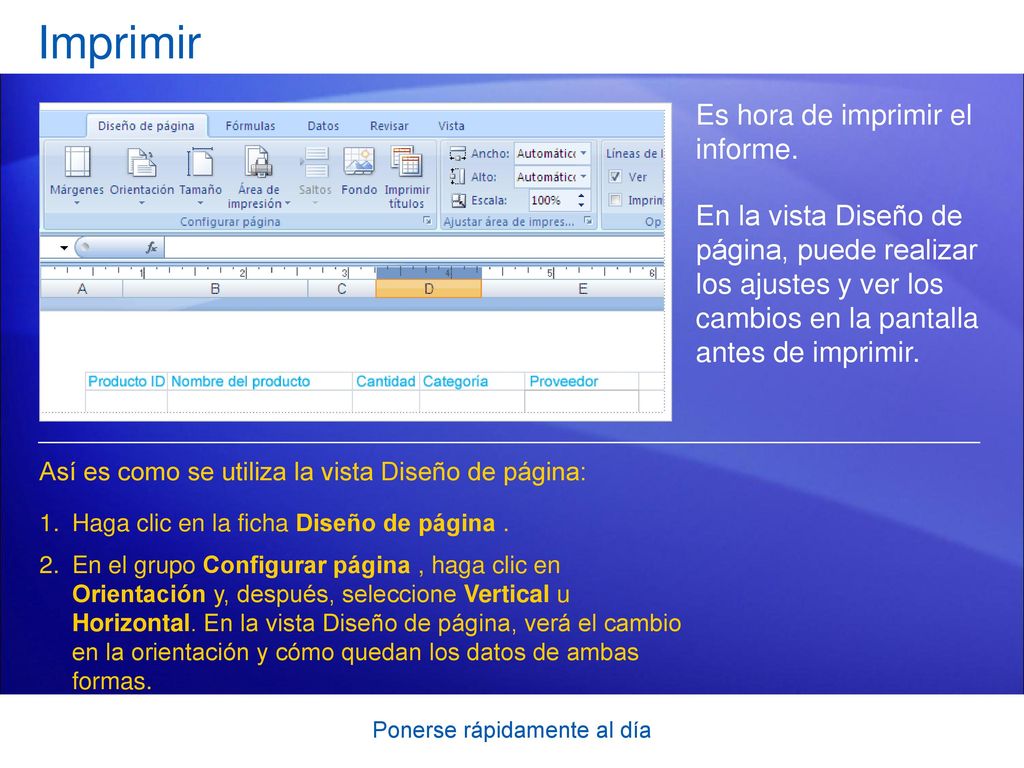Click the Categoría header cell
The height and width of the screenshot is (768, 1024).
click(x=472, y=381)
